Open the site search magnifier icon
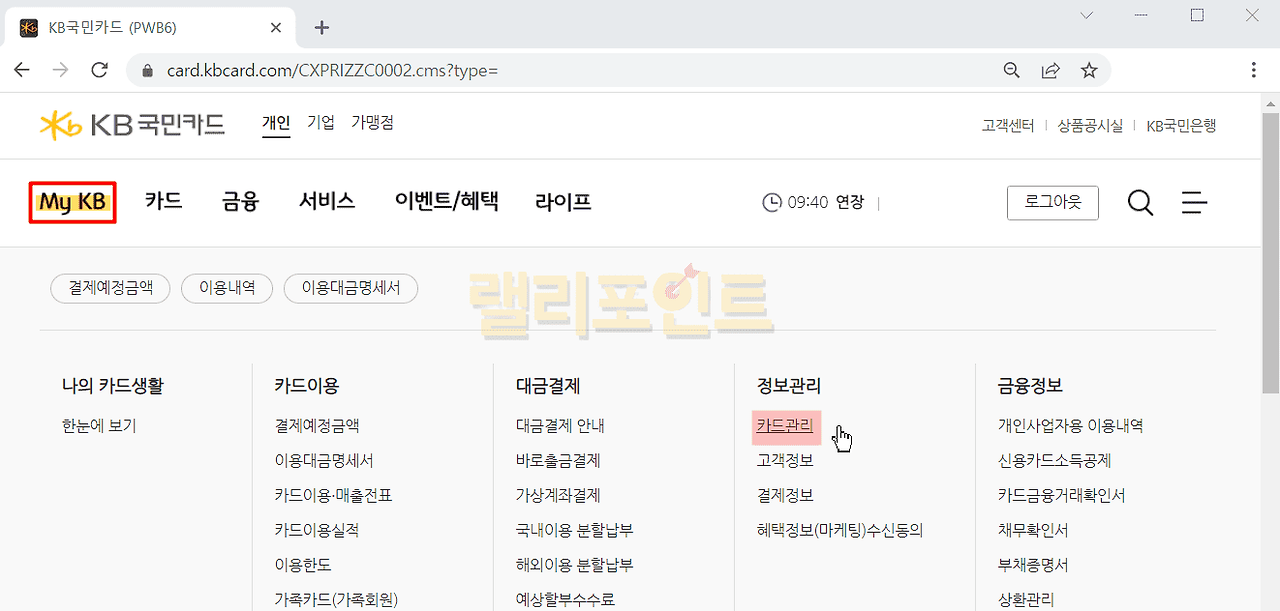This screenshot has height=611, width=1280. click(x=1140, y=203)
